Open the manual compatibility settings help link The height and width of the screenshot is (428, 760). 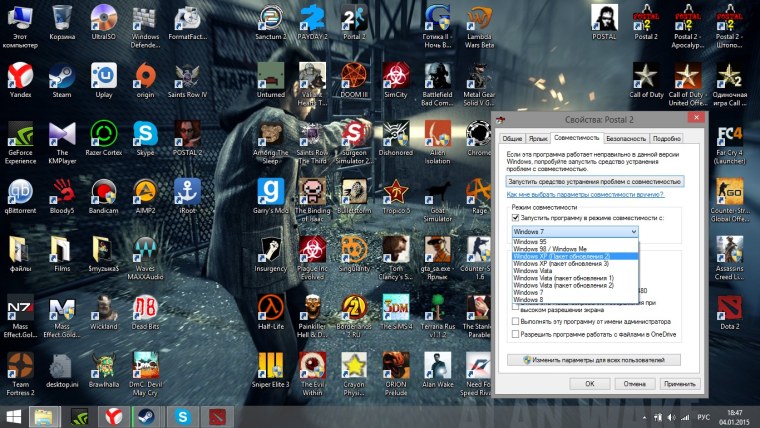click(x=585, y=194)
